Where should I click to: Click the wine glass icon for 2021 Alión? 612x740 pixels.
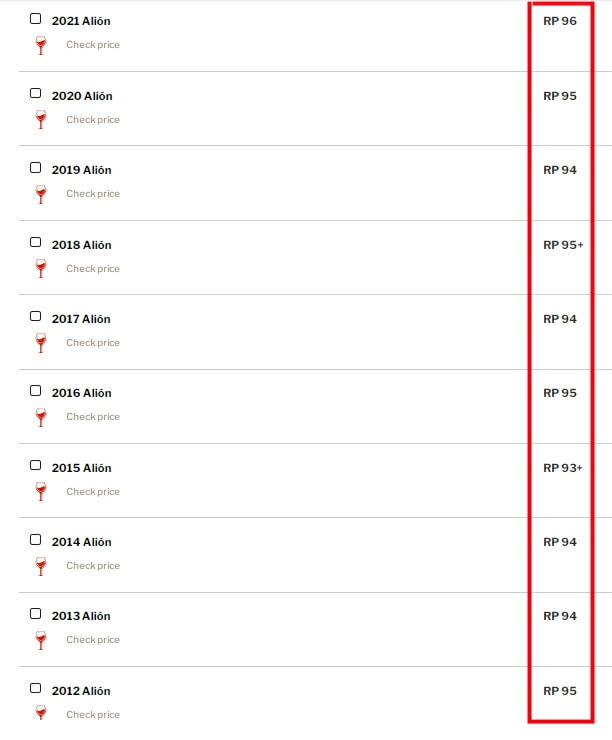click(40, 45)
